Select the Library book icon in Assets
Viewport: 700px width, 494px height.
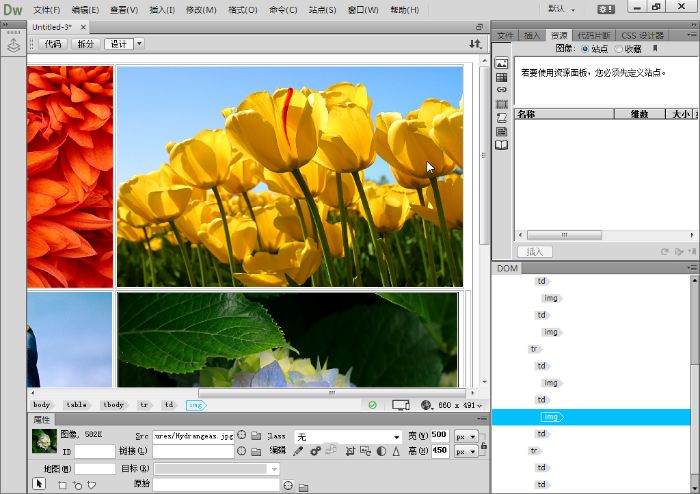502,144
